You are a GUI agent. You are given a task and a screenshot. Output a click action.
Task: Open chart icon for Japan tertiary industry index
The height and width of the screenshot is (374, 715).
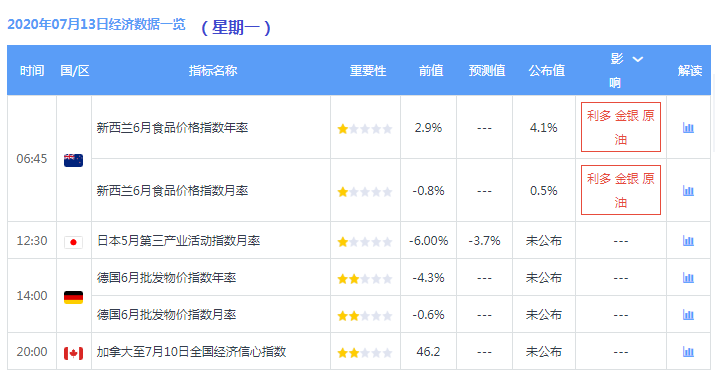(688, 240)
